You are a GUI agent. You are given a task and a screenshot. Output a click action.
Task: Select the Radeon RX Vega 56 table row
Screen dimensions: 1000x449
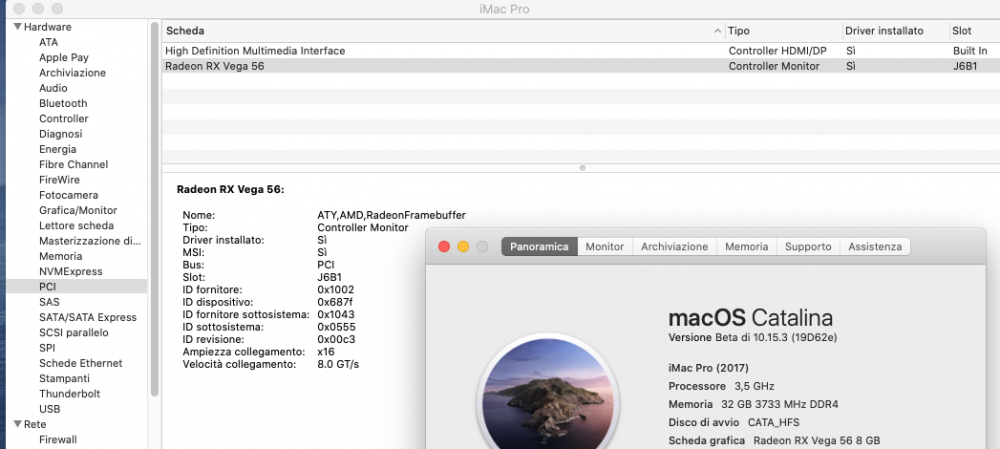581,66
